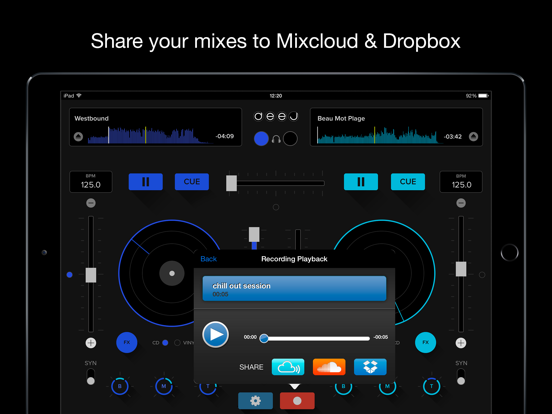
Task: Share the recording to SoundCloud
Action: [329, 367]
